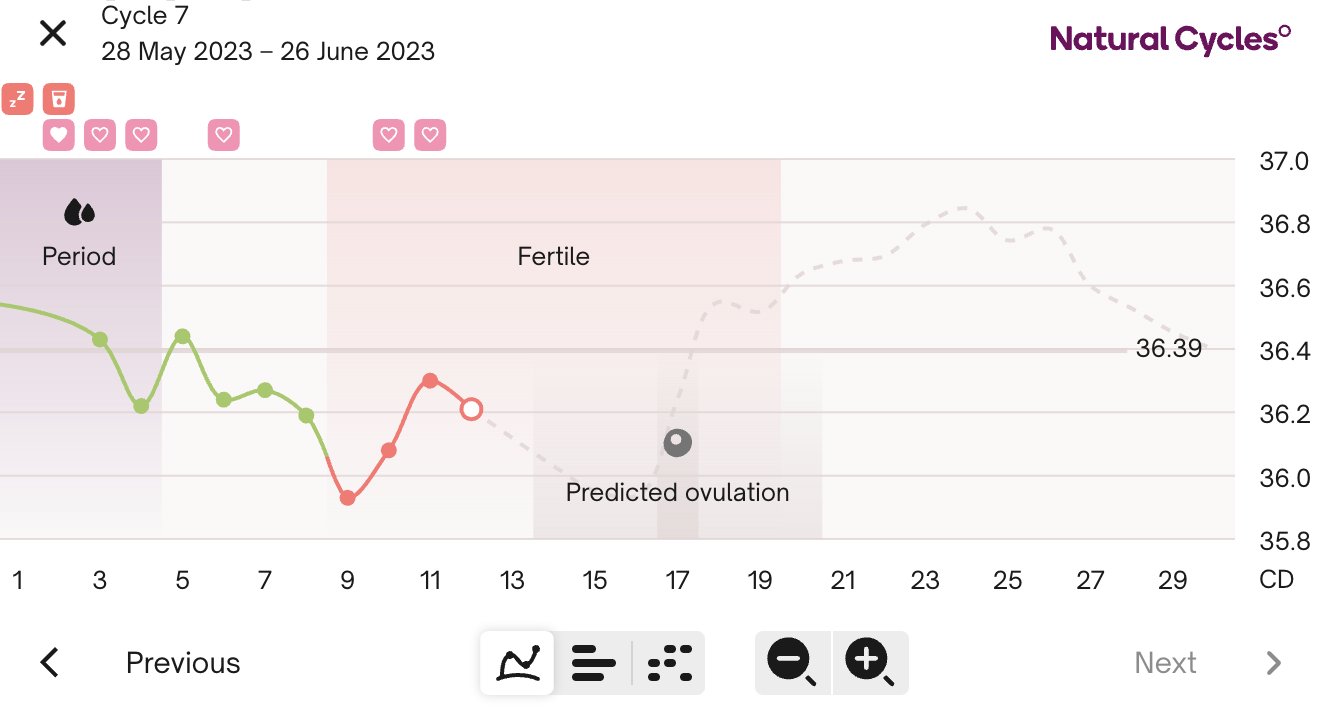Select the open-circle temperature point on day 12
Screen dimensions: 1326x714
point(471,408)
